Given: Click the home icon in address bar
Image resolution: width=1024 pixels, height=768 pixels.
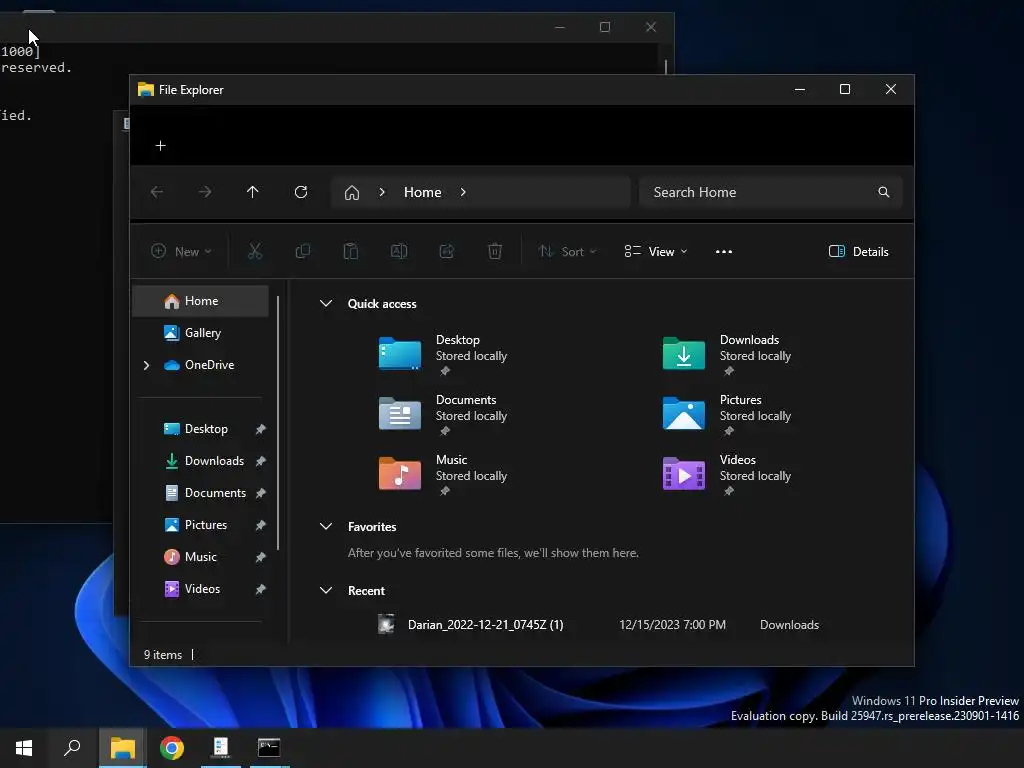Looking at the screenshot, I should 352,193.
